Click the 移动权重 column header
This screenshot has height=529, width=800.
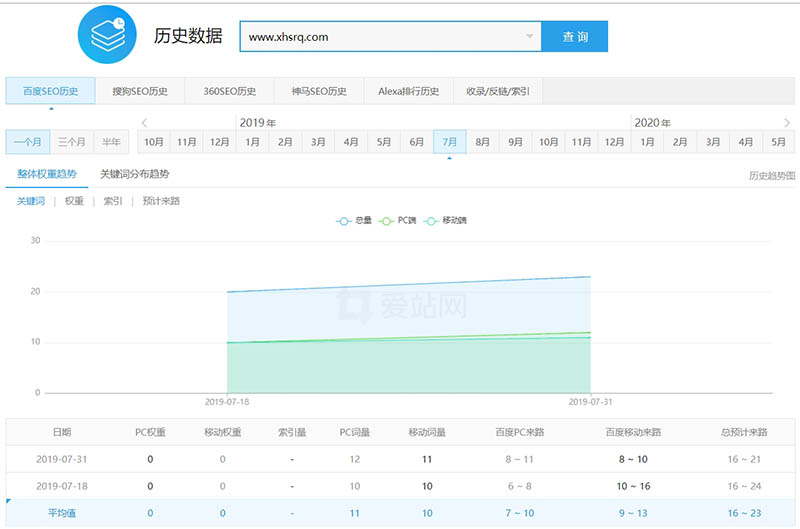tap(222, 432)
